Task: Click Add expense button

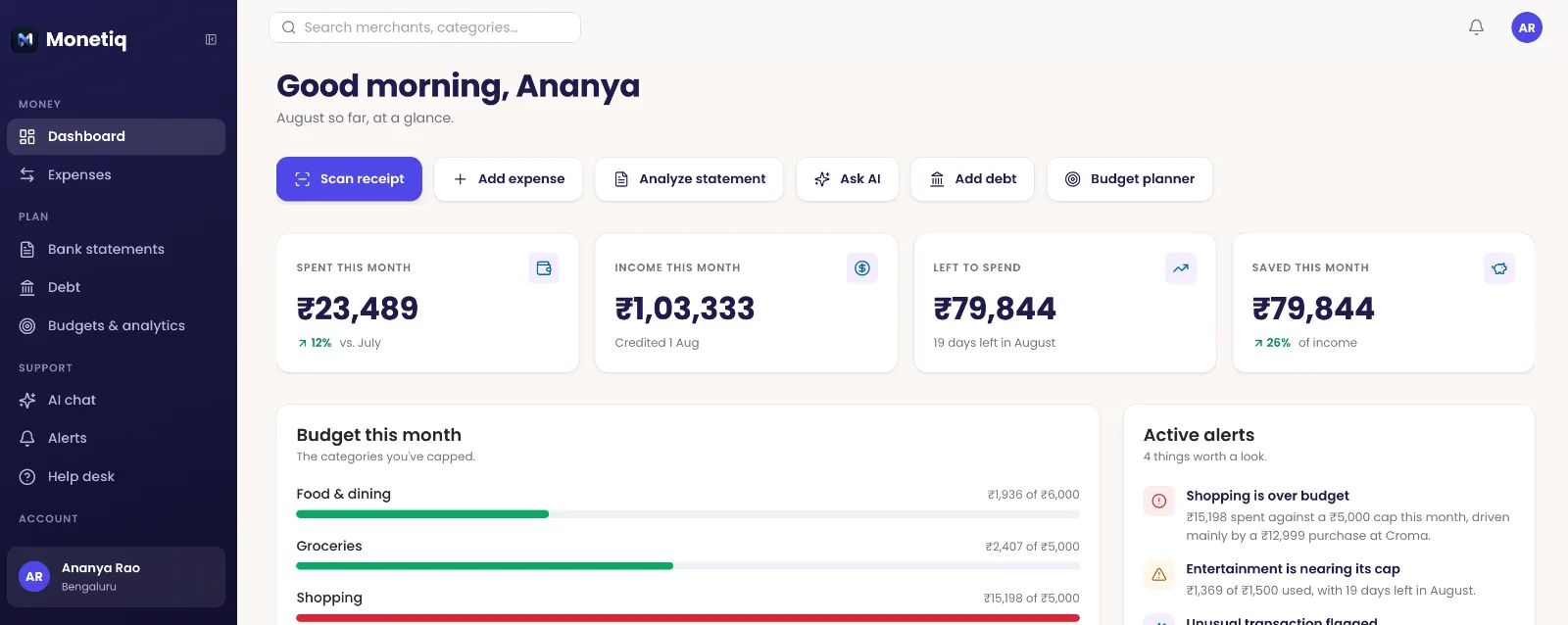Action: pos(509,179)
